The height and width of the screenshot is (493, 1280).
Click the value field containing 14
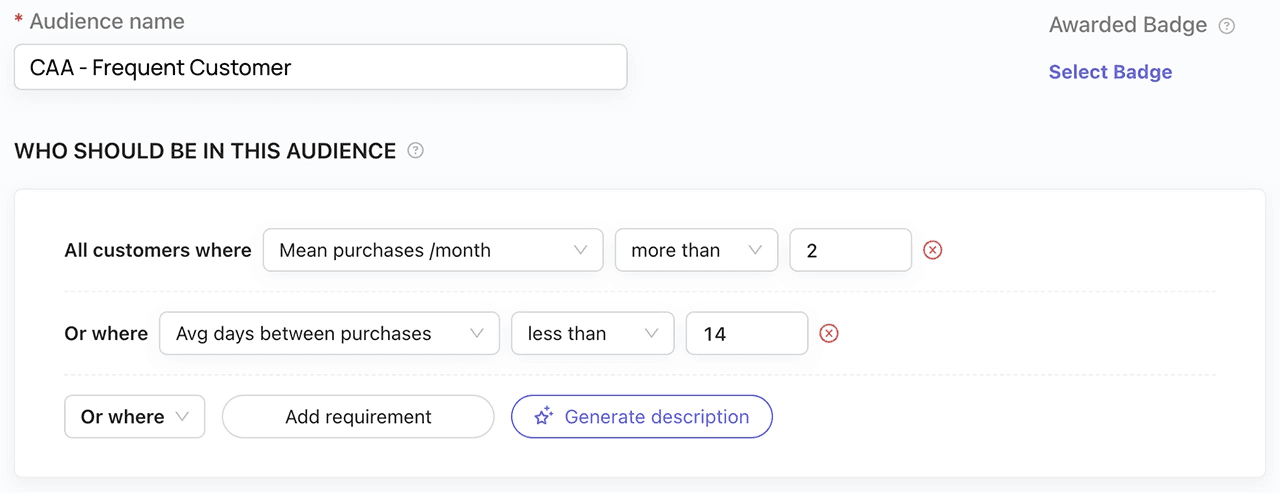[x=746, y=334]
